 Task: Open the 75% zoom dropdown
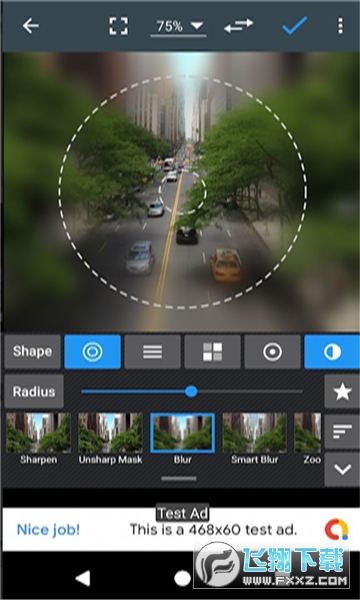pyautogui.click(x=179, y=27)
